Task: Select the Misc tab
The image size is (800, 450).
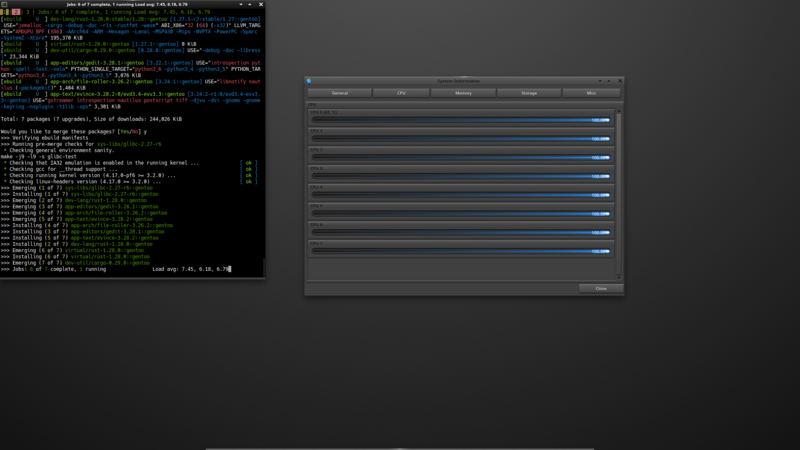Action: [591, 93]
